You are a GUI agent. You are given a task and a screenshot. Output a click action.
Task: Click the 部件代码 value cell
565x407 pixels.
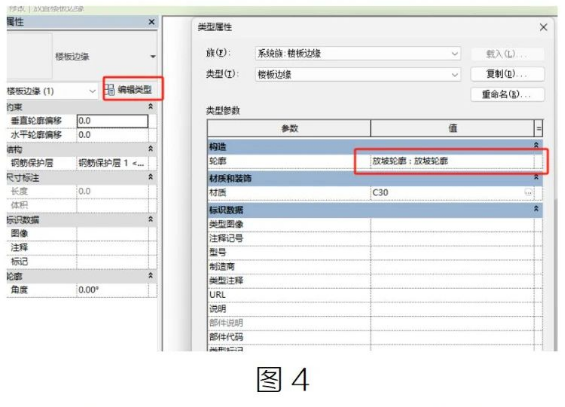[453, 337]
